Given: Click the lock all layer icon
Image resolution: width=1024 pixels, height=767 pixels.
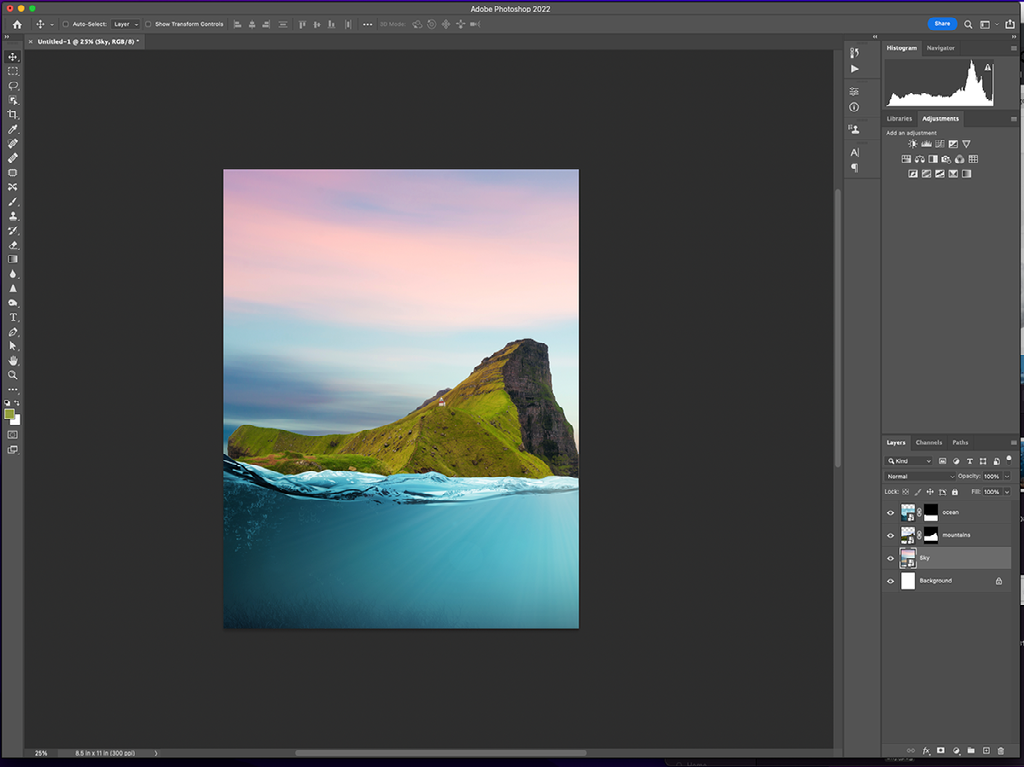Looking at the screenshot, I should coord(955,492).
